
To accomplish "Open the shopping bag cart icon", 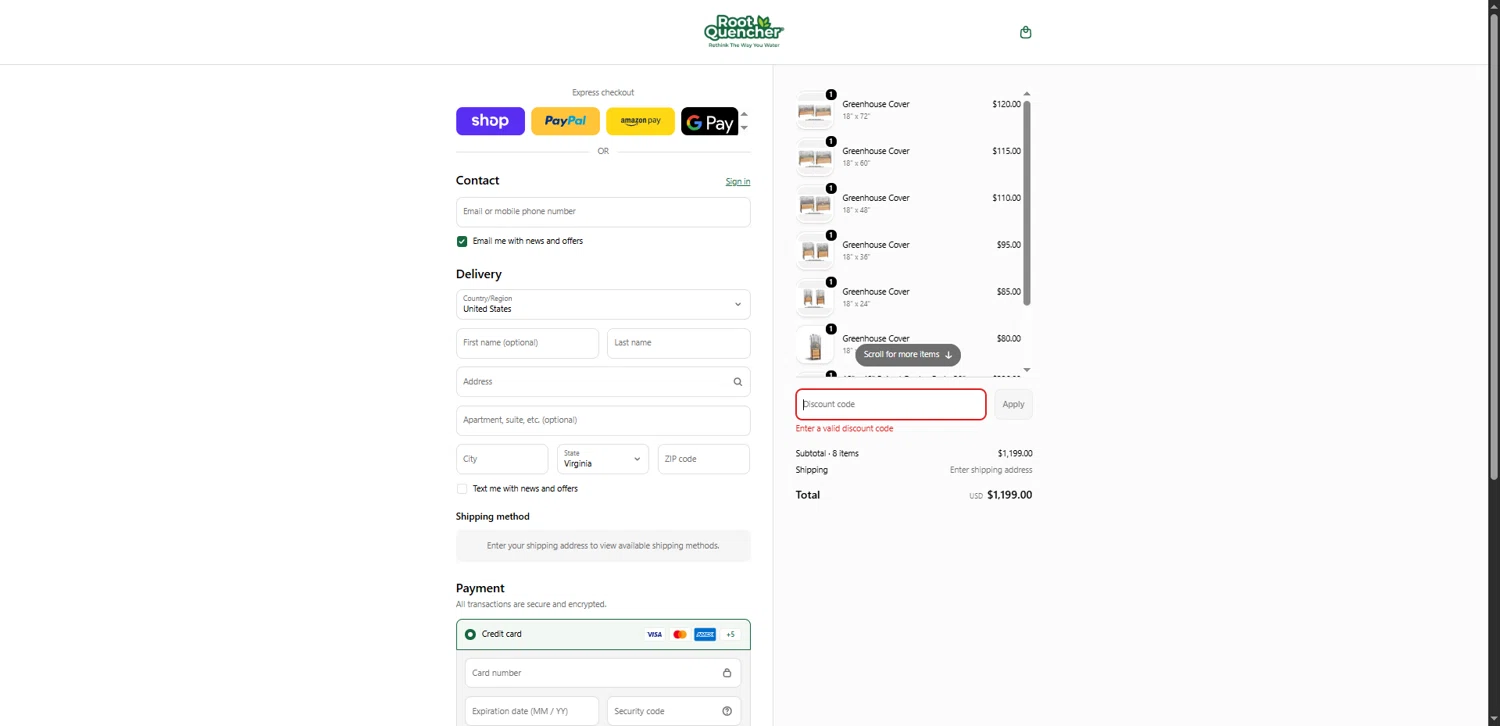I will pyautogui.click(x=1025, y=32).
